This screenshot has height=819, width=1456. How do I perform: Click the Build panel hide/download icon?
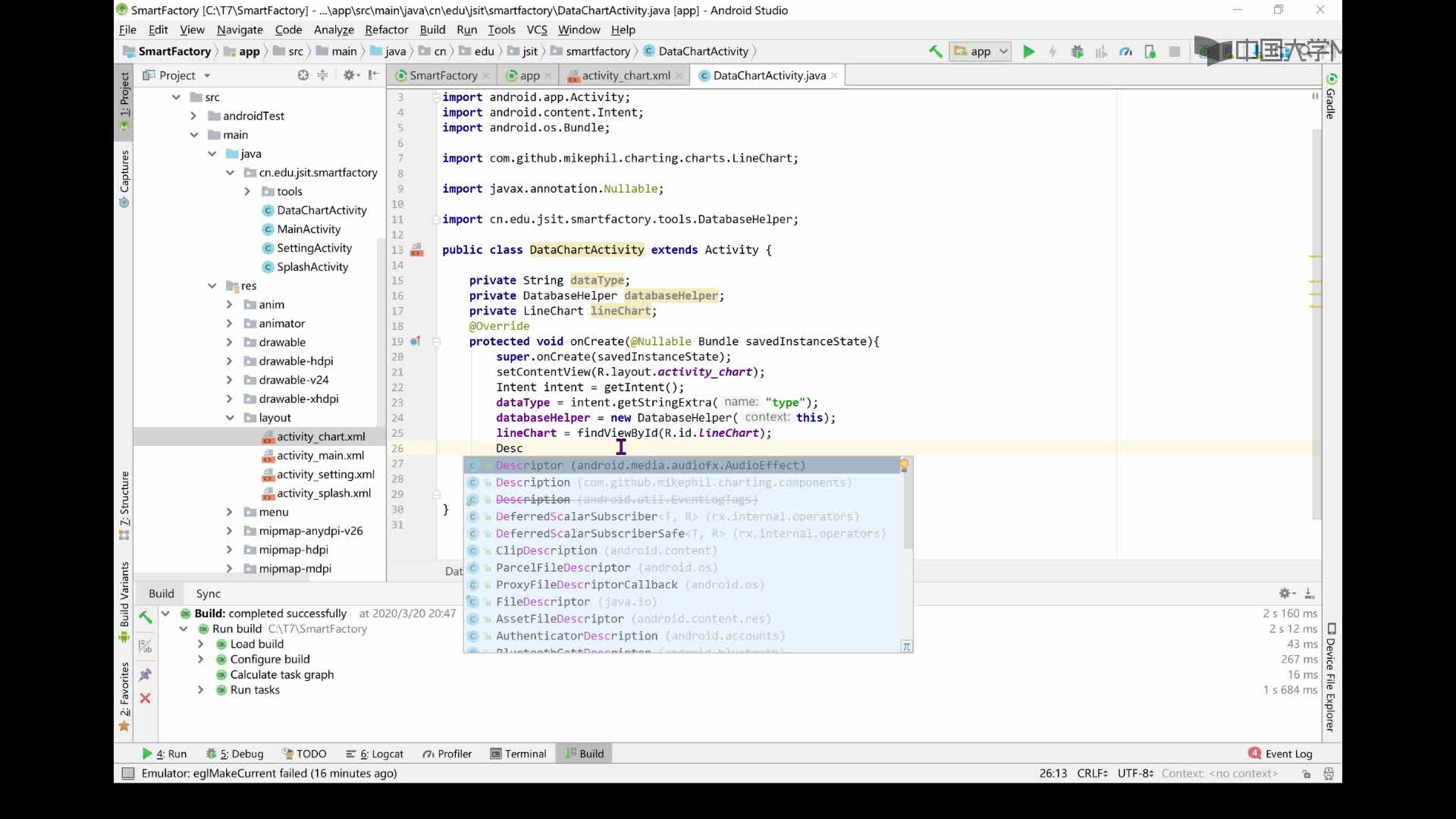click(1310, 593)
